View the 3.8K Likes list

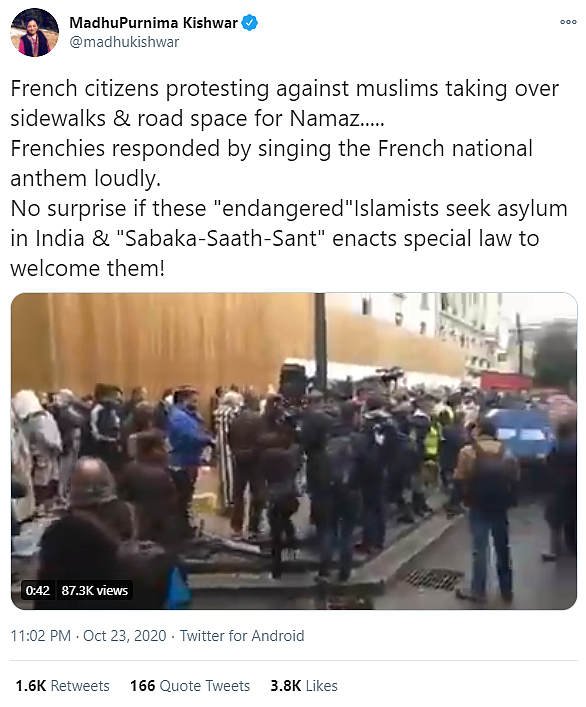[x=304, y=686]
